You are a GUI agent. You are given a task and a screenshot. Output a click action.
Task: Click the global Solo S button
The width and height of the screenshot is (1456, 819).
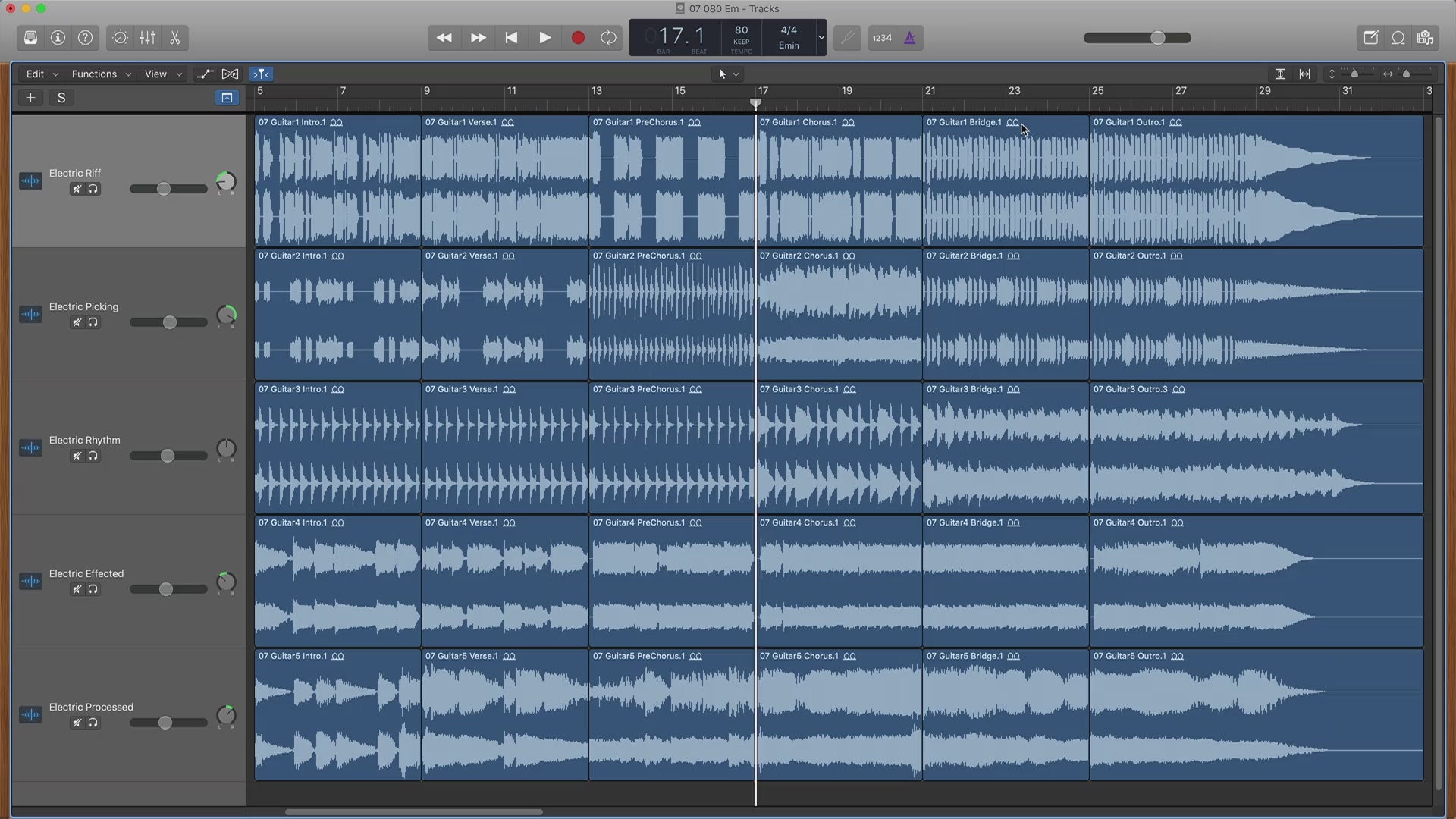pos(61,97)
